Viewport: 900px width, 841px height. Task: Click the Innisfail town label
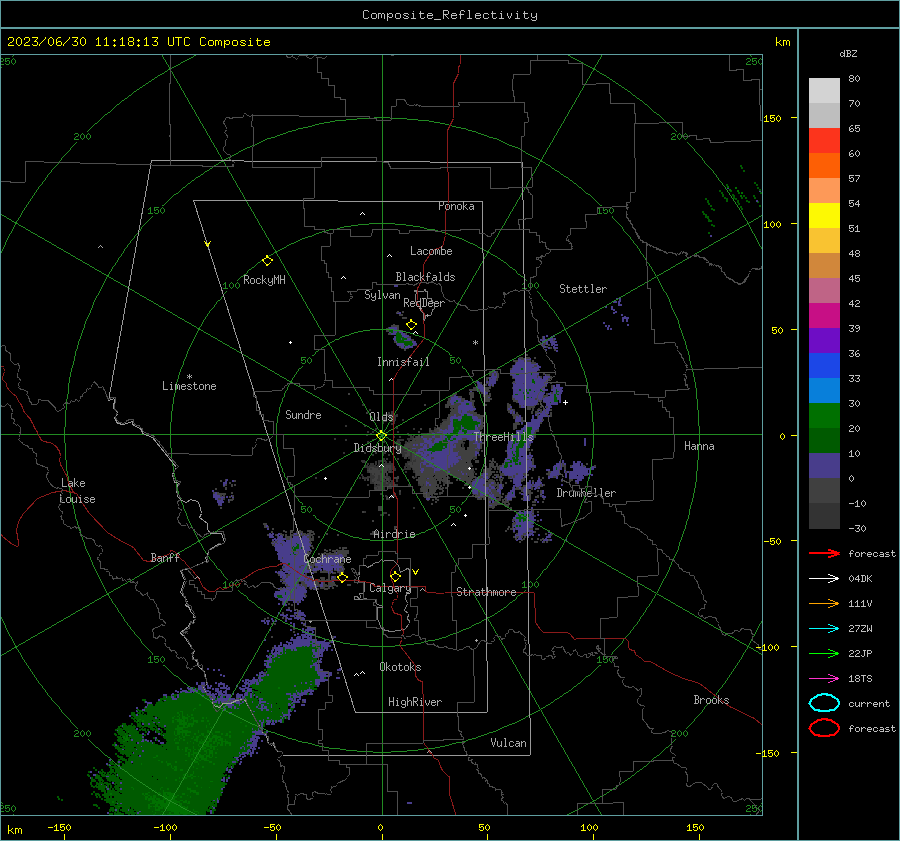403,362
